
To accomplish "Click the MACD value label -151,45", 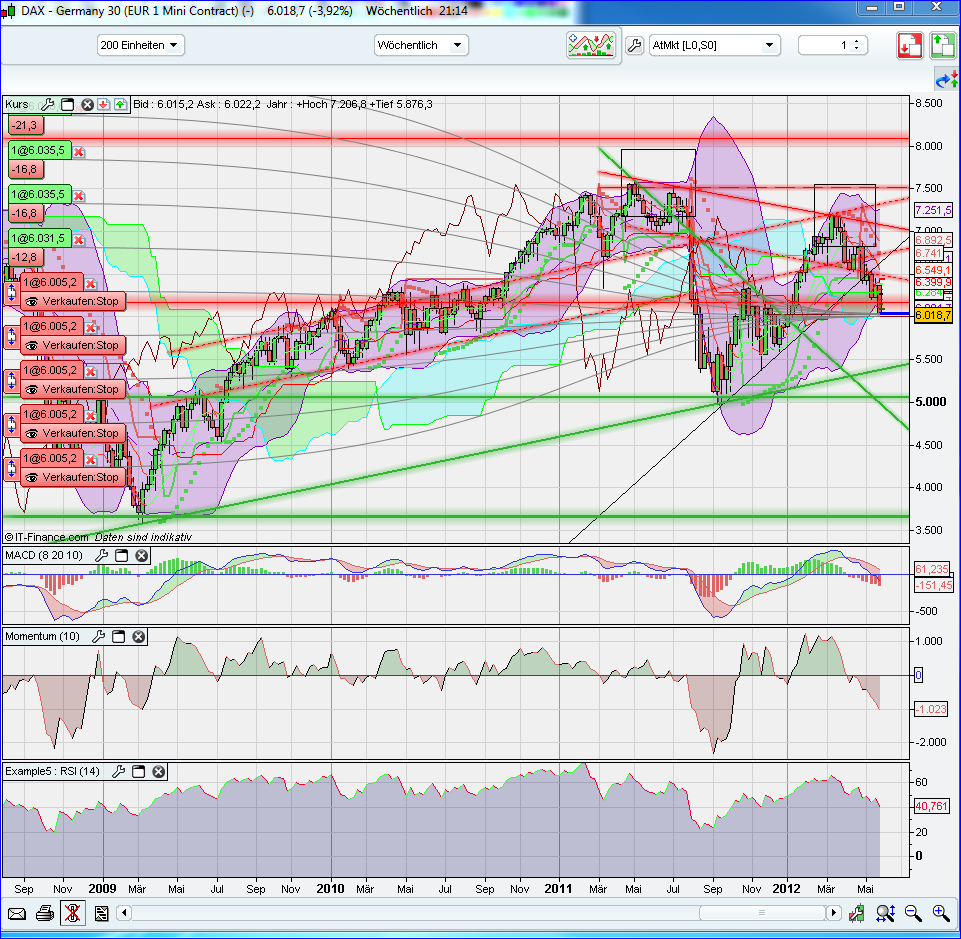I will pyautogui.click(x=933, y=585).
